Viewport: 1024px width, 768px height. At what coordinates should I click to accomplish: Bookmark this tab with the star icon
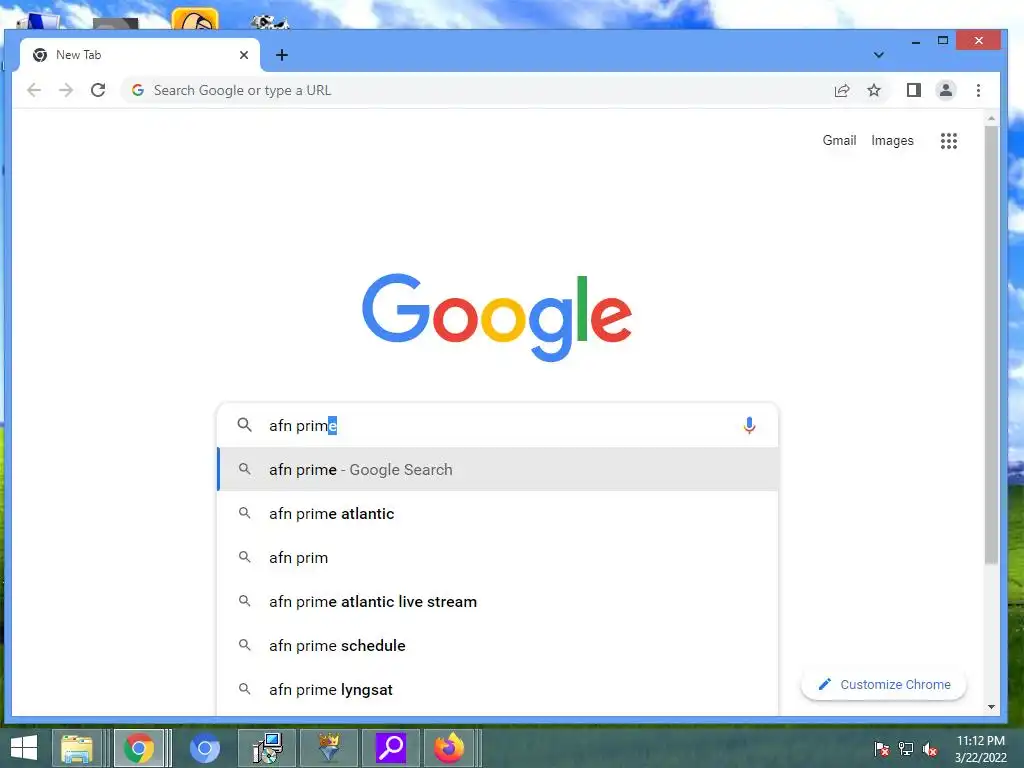click(874, 90)
